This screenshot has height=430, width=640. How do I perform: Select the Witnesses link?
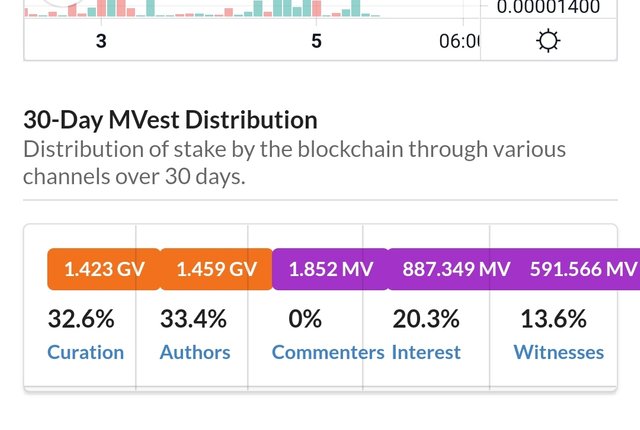(558, 352)
